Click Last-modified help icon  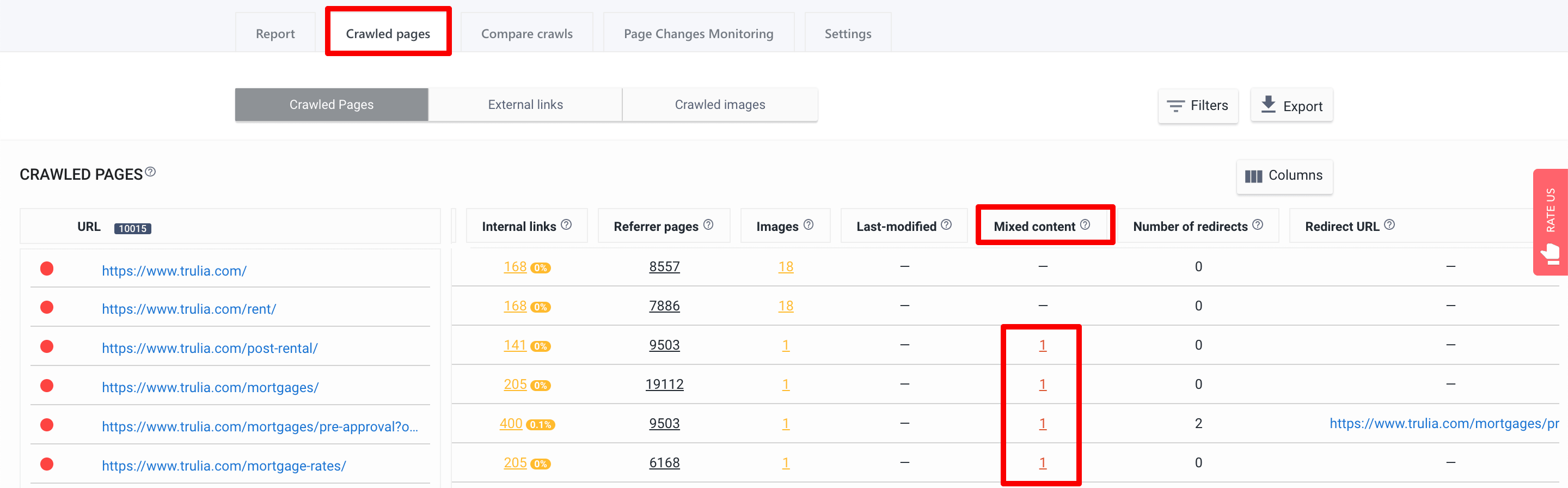947,225
